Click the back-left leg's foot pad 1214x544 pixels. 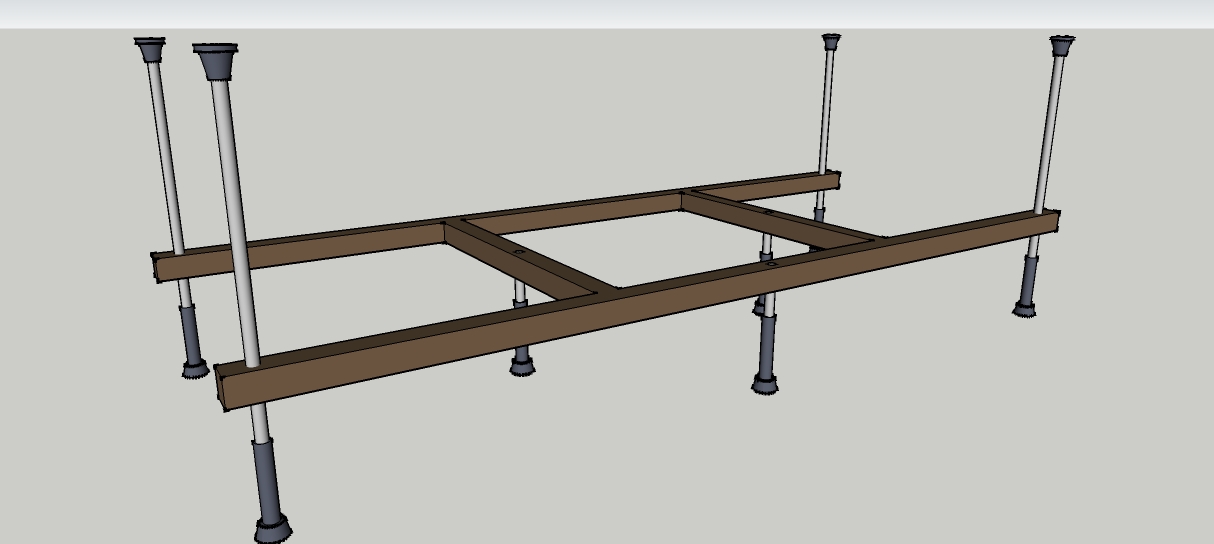click(195, 369)
